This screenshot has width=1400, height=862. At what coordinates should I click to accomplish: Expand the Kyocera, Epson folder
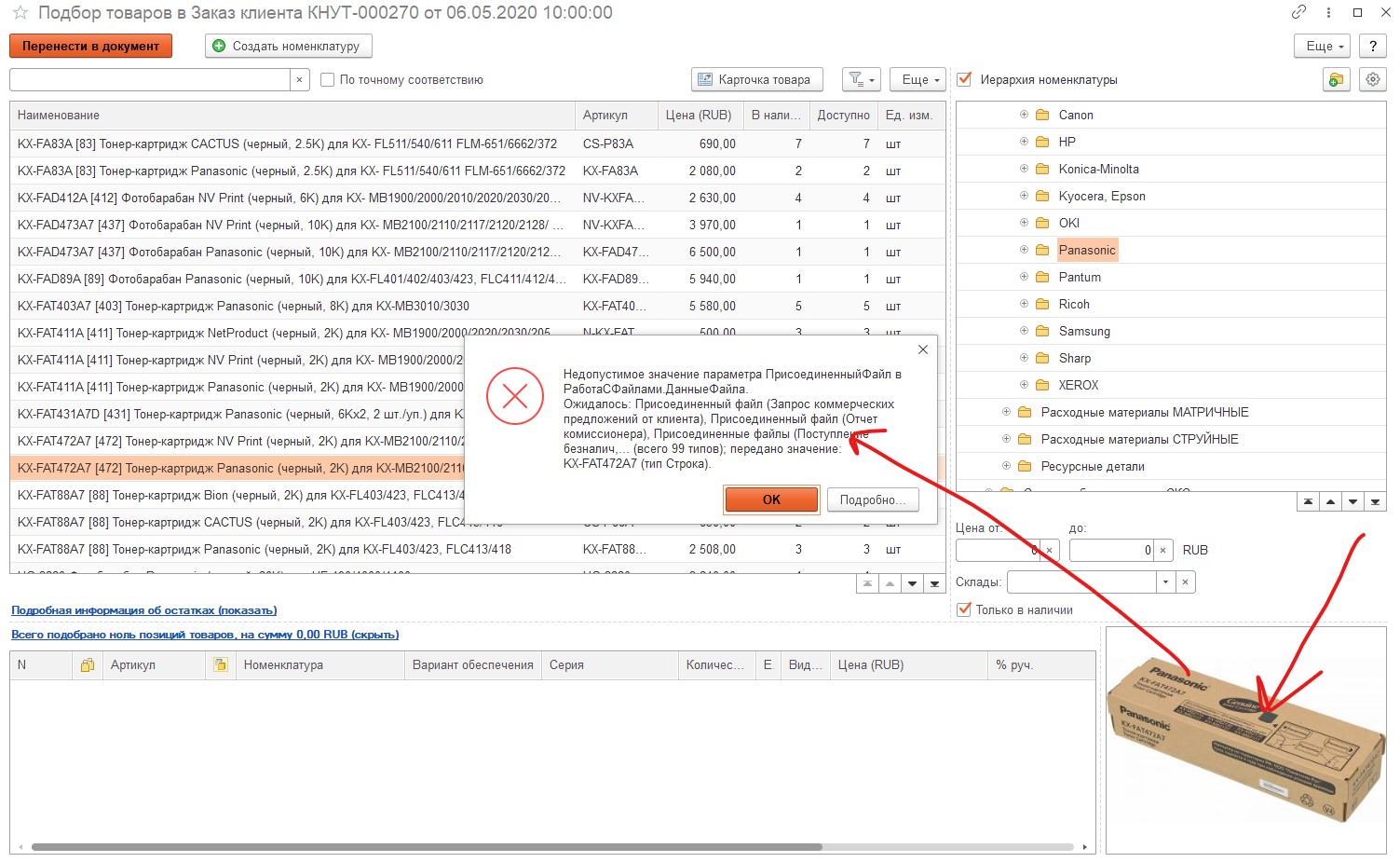[1024, 196]
